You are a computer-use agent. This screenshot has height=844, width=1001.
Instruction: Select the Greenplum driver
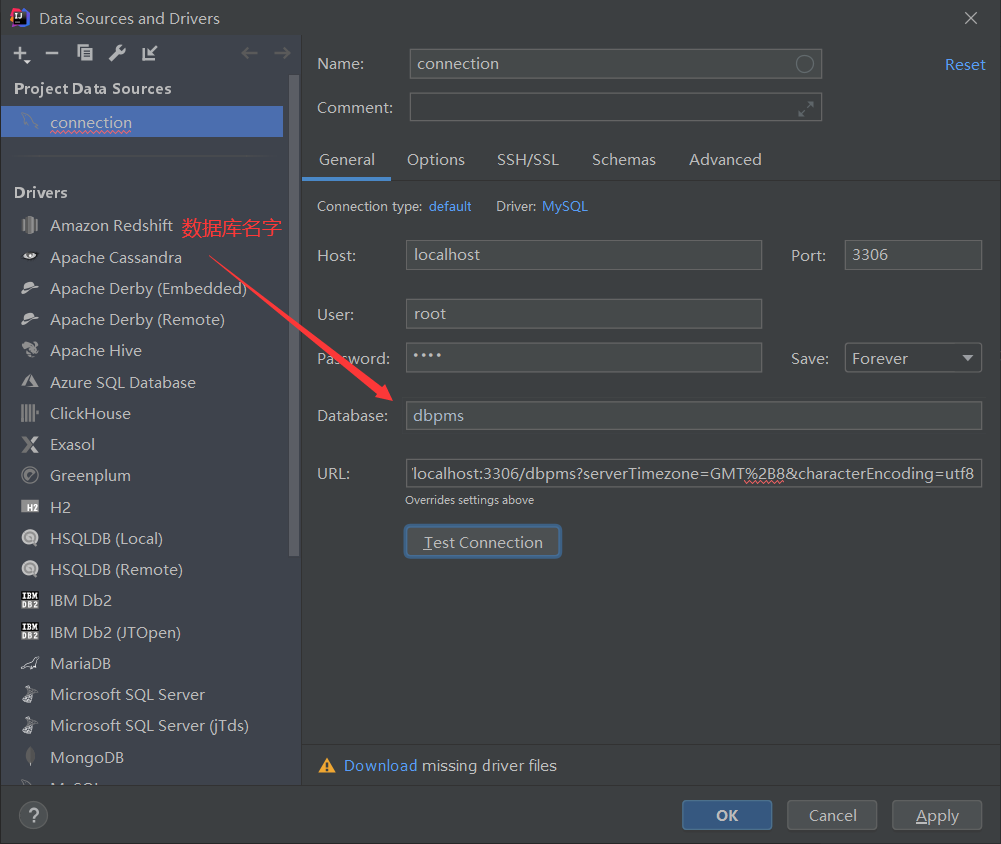90,476
